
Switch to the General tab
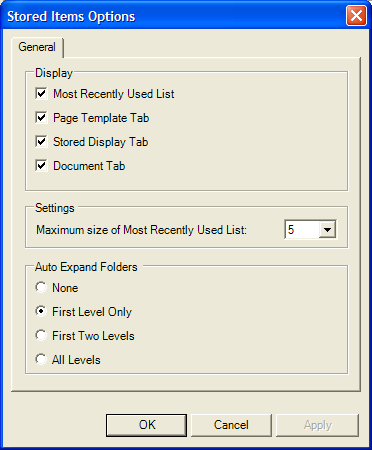coord(37,47)
